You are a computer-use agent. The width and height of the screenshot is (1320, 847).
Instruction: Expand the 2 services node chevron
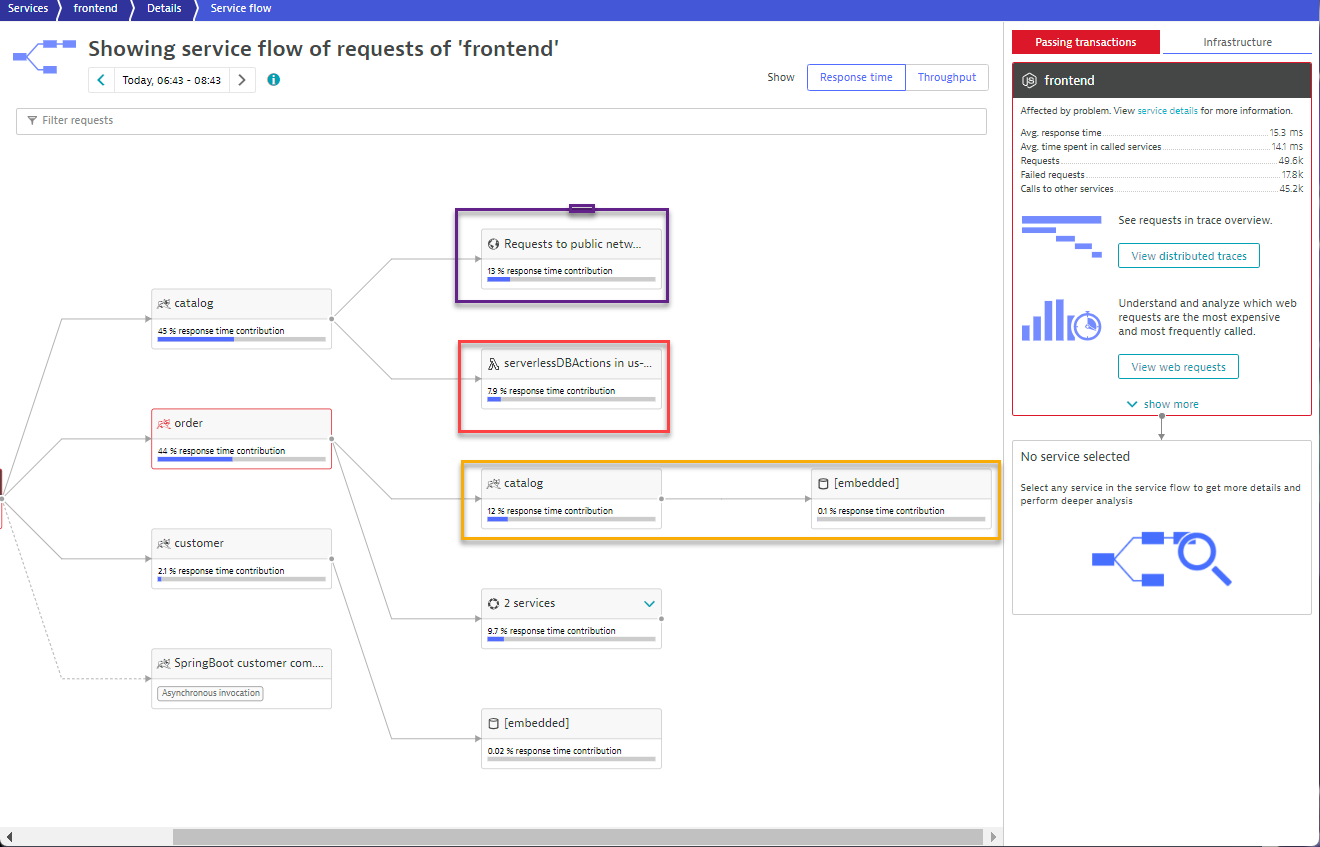pyautogui.click(x=649, y=604)
